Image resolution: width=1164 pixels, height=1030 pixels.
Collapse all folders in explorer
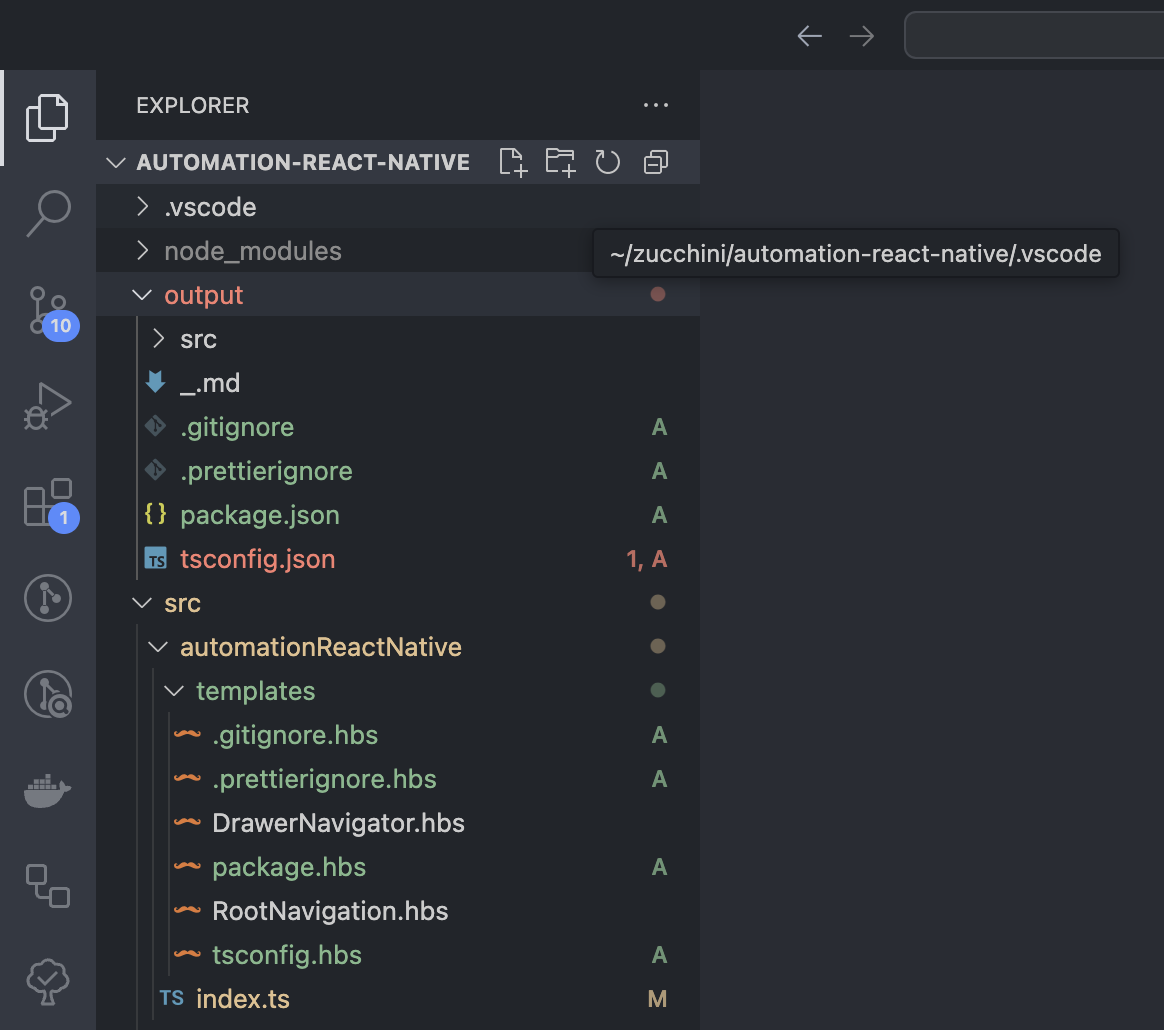(x=656, y=162)
